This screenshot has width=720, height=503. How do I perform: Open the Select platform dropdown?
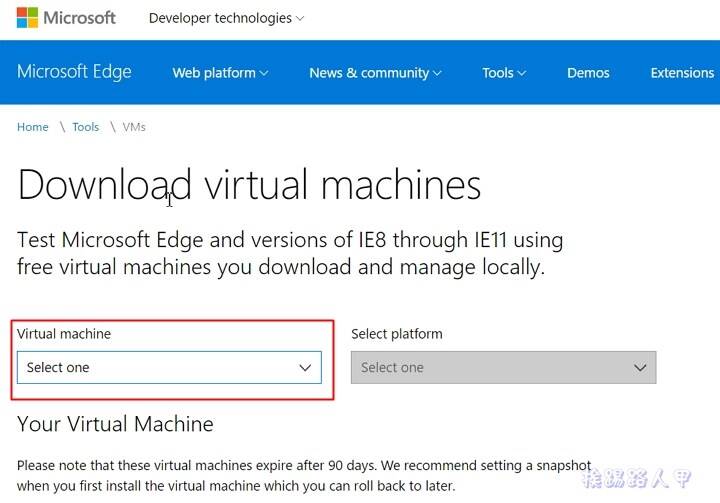pos(503,367)
